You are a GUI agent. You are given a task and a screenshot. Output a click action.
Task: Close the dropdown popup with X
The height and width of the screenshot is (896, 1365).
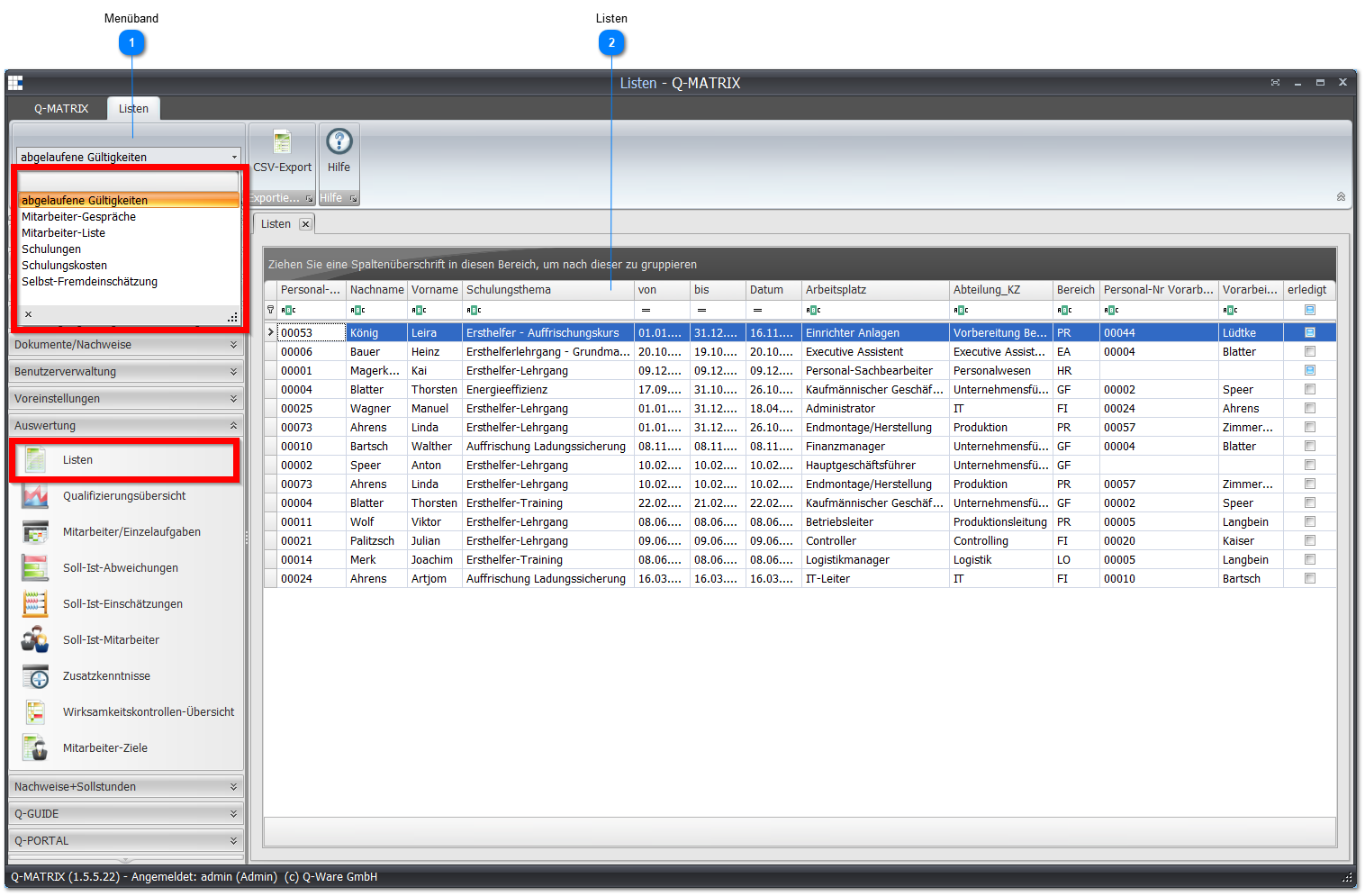28,314
